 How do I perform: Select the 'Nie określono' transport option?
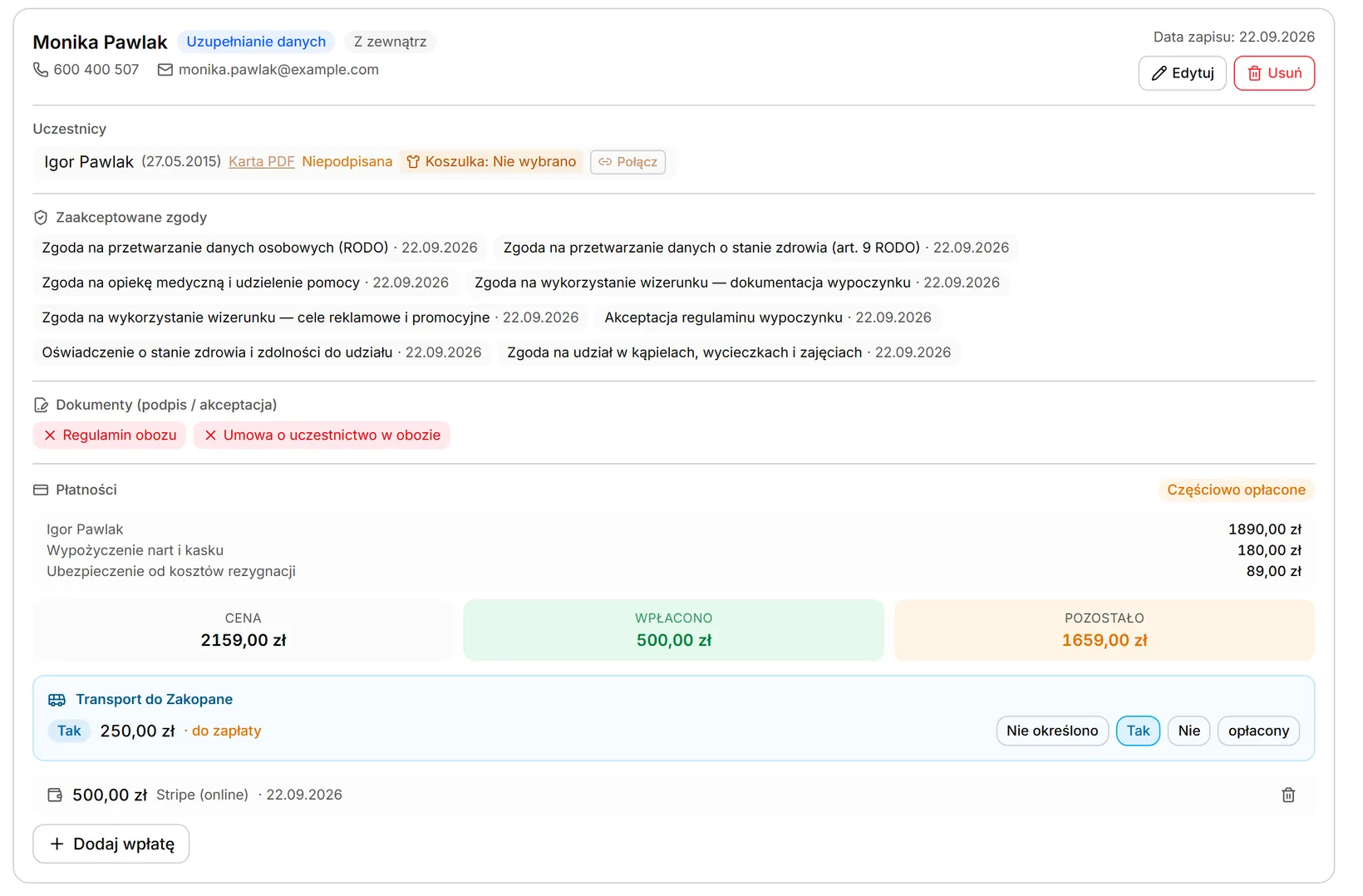(x=1052, y=731)
